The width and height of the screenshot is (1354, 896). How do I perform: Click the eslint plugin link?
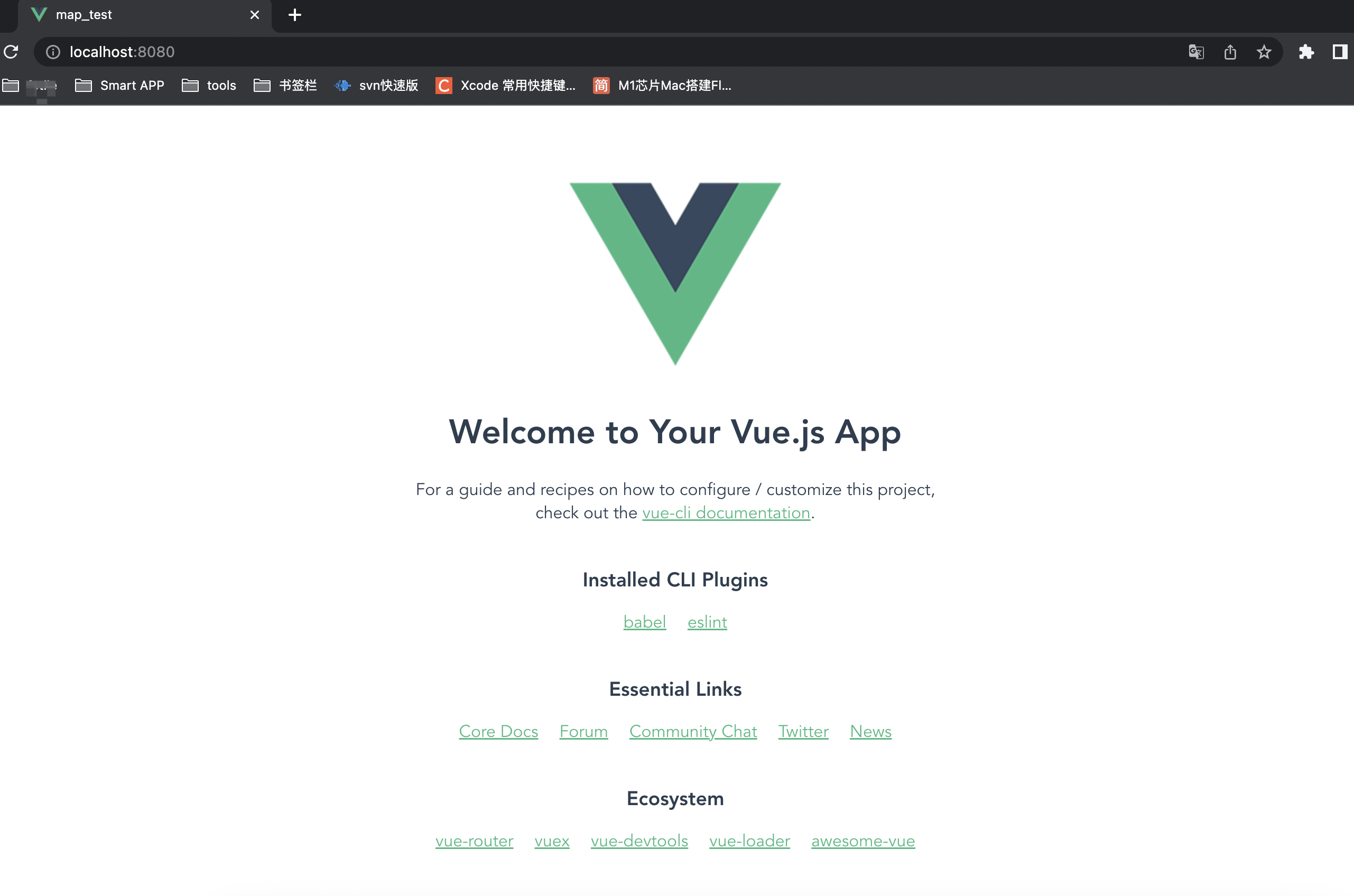[707, 622]
